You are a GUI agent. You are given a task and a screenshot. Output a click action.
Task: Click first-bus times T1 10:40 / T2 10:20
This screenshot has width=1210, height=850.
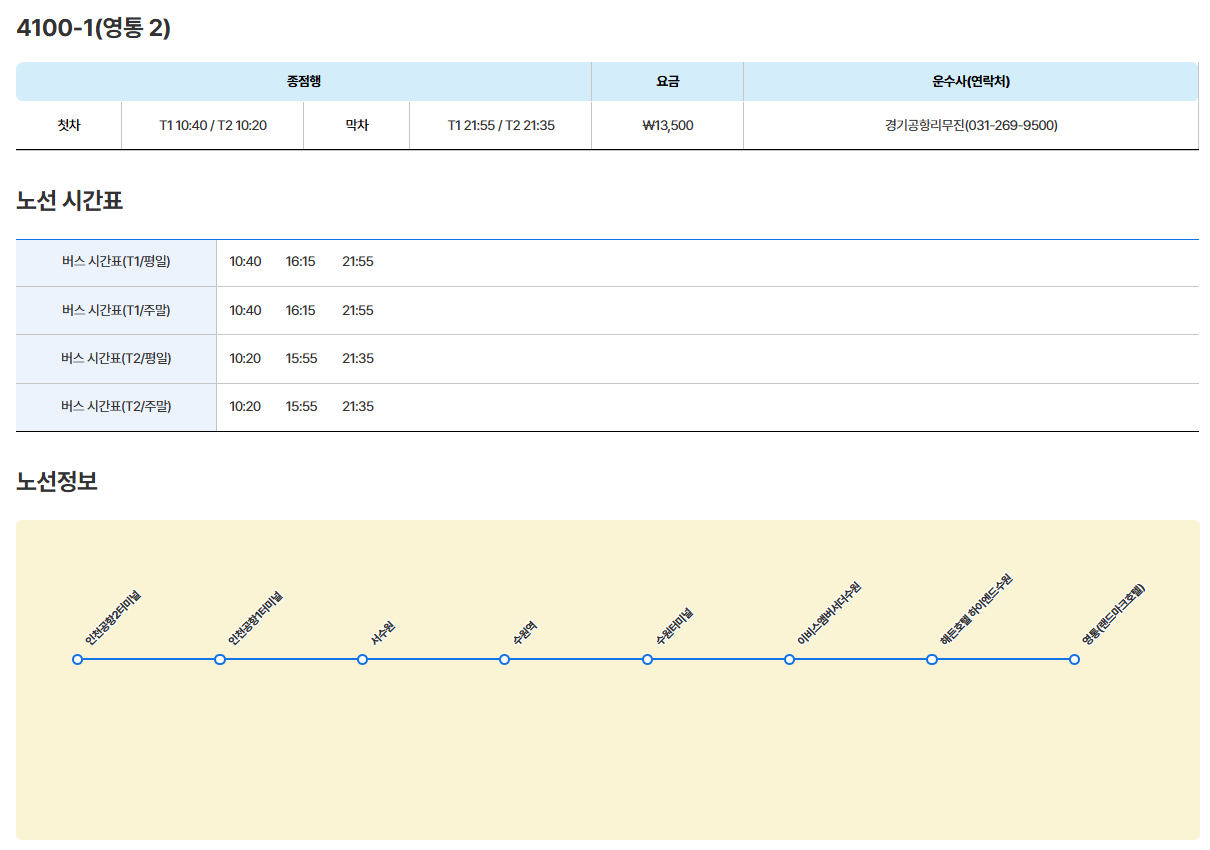coord(213,125)
